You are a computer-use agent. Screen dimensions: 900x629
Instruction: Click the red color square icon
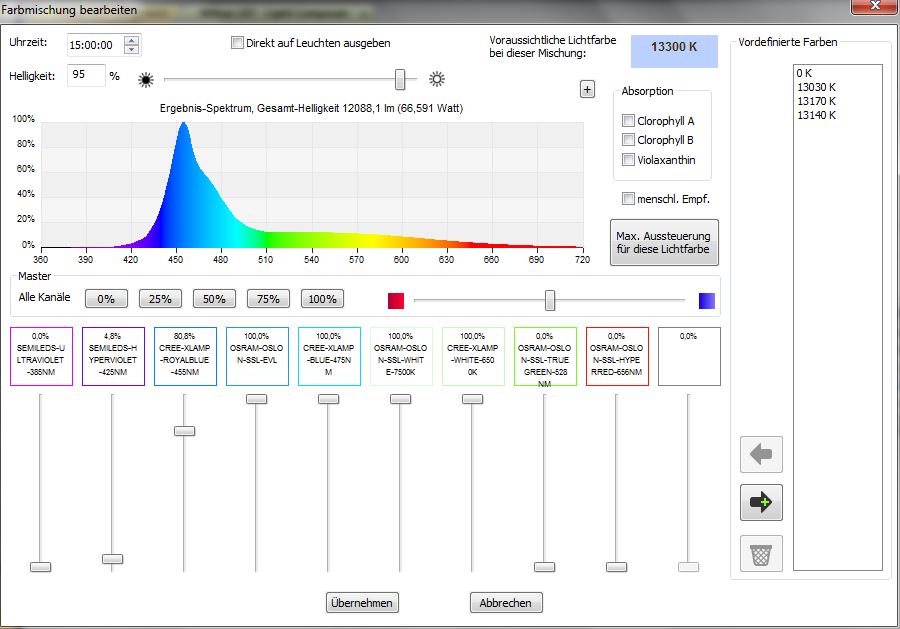[395, 300]
